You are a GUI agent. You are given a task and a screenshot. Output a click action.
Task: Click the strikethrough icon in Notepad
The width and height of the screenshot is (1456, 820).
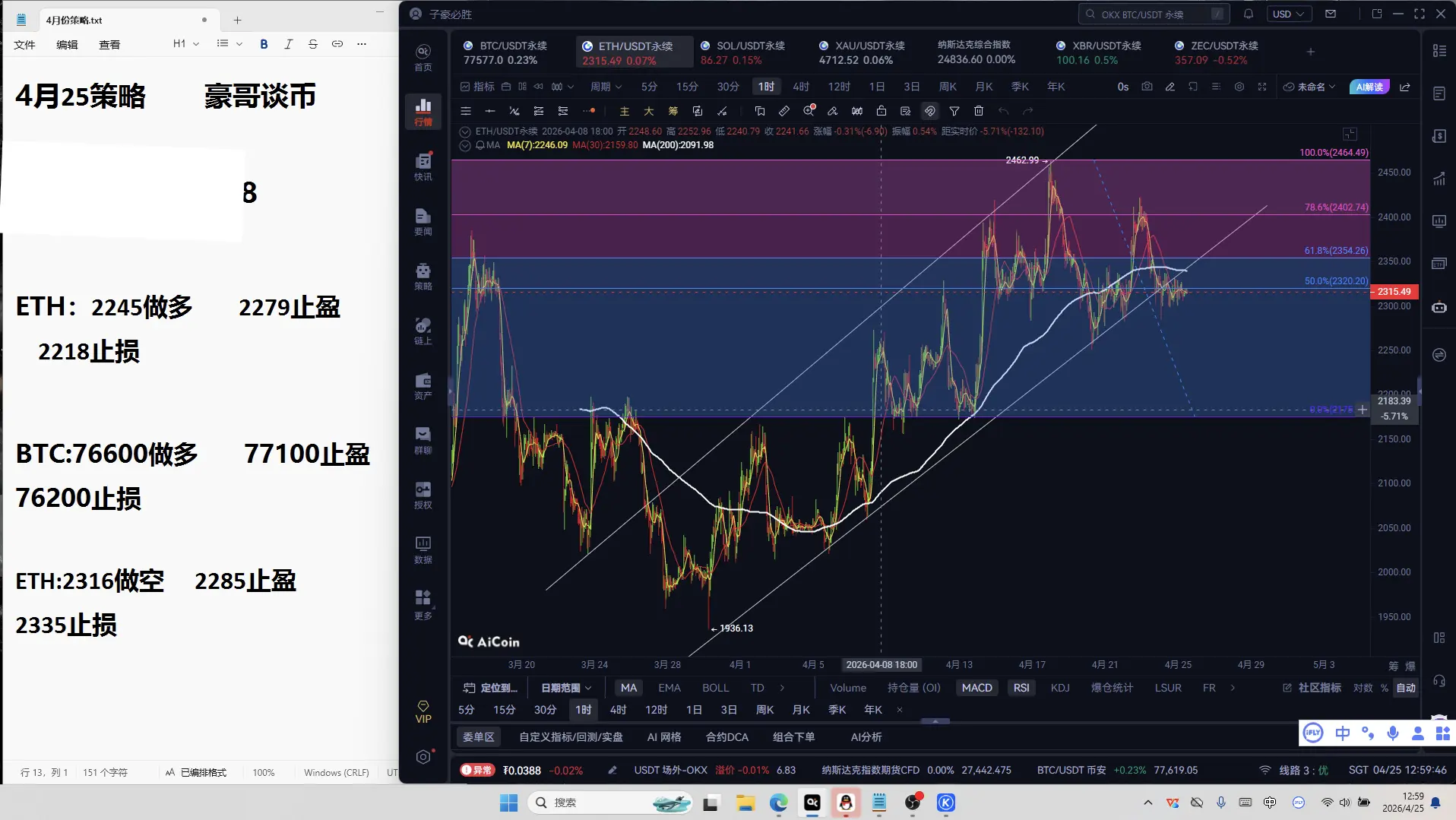coord(313,44)
